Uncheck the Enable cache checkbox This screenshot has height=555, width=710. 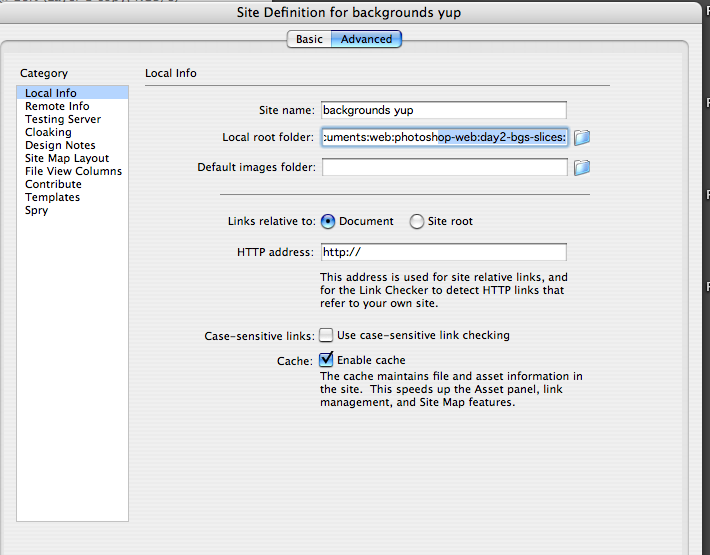point(326,359)
